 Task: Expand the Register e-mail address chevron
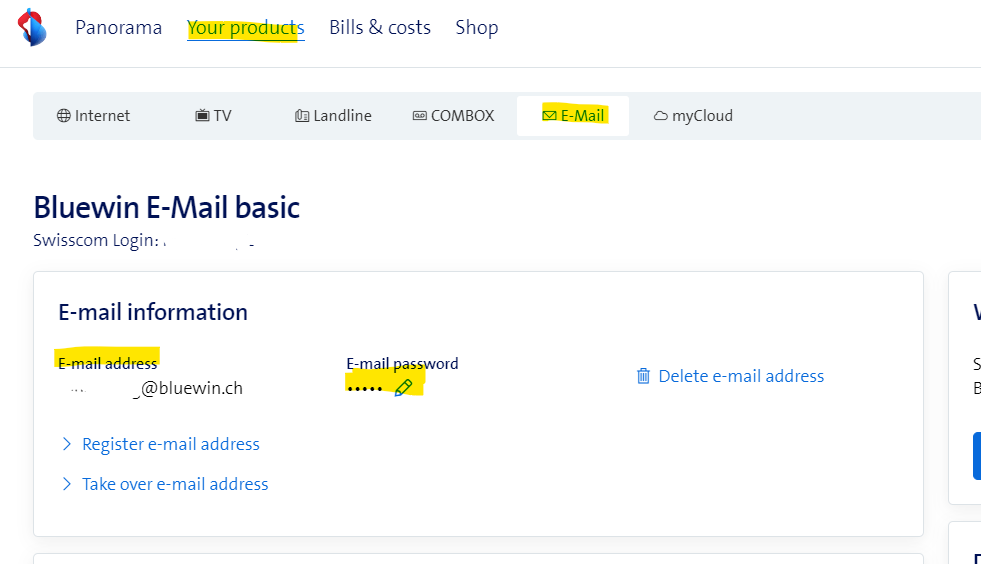(67, 444)
